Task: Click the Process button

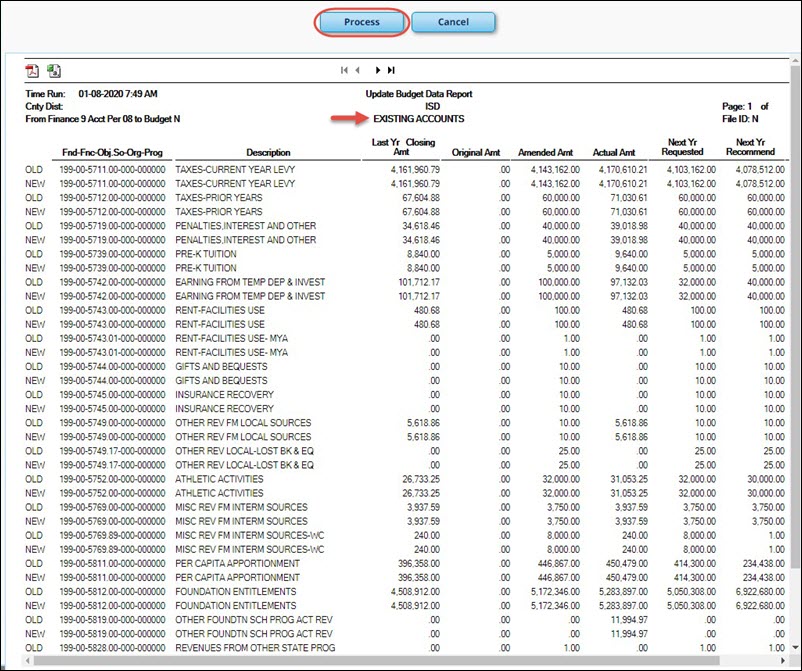Action: tap(361, 22)
